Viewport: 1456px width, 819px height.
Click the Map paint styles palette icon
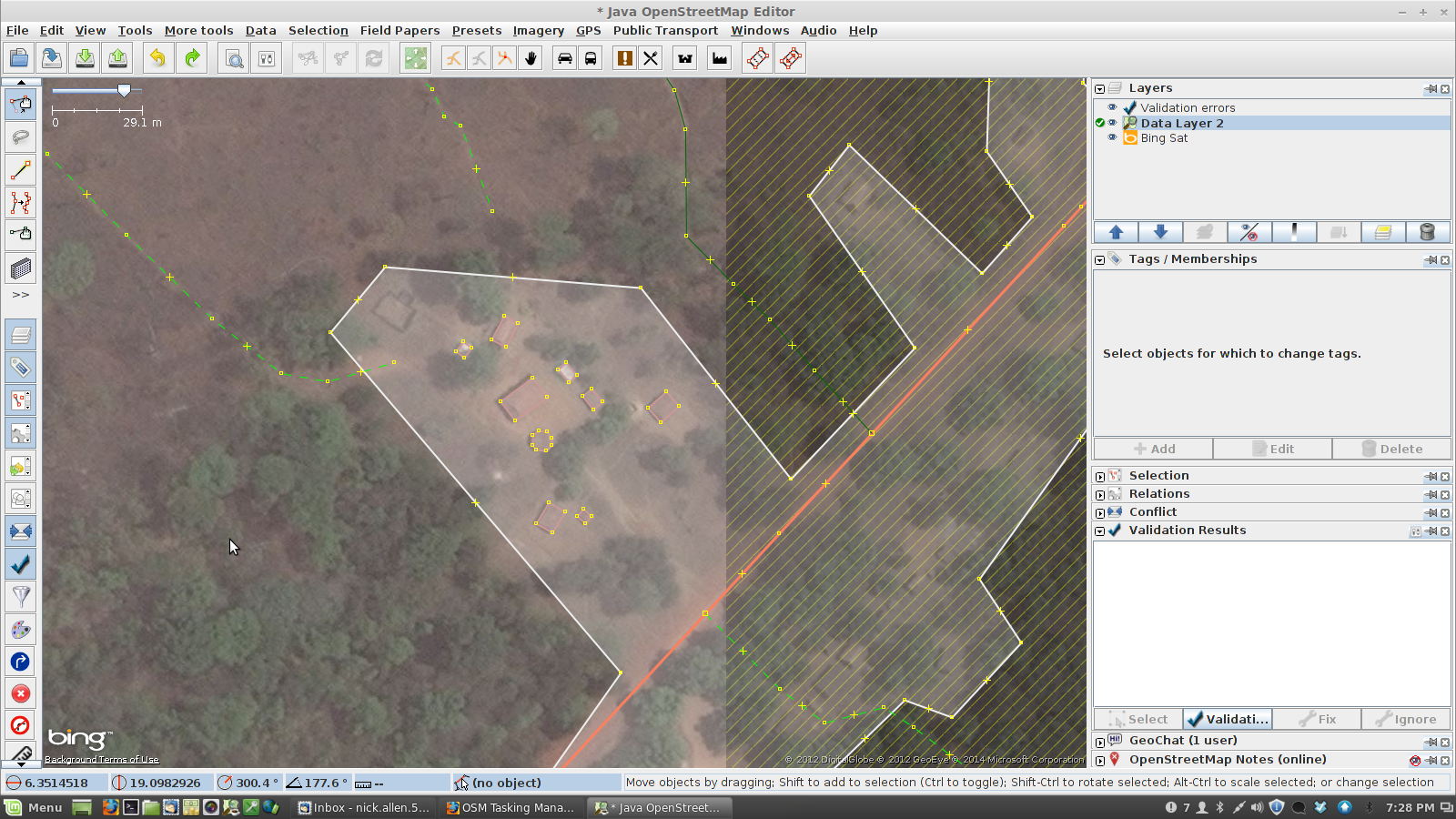pos(20,629)
